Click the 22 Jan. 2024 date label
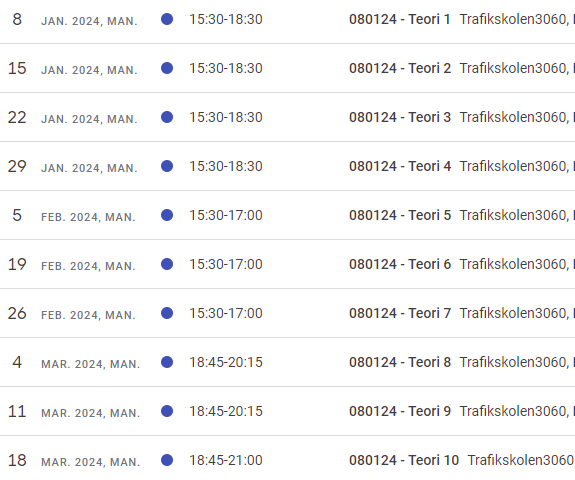This screenshot has height=480, width=575. click(x=73, y=118)
